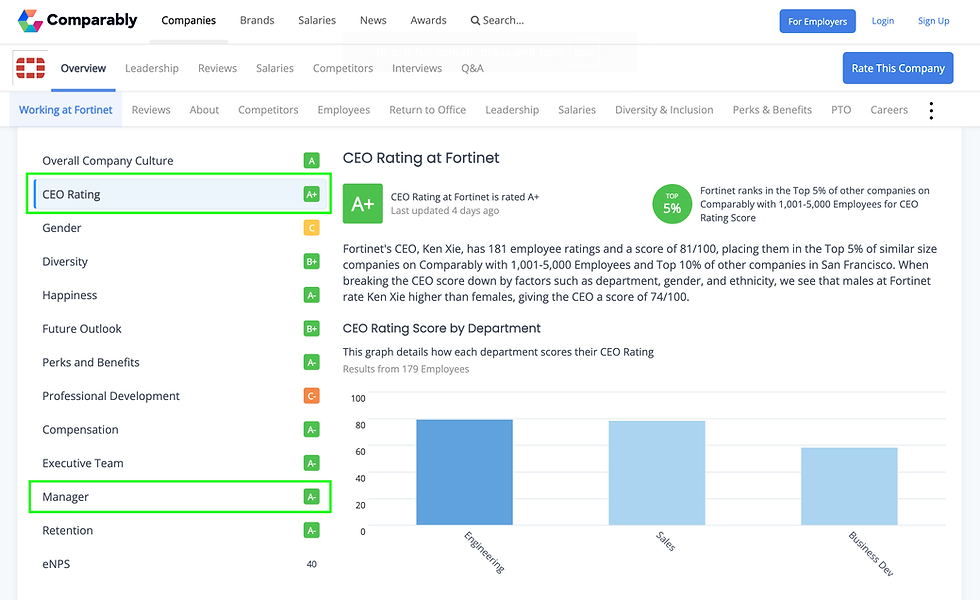
Task: Select the Manager category in sidebar
Action: (66, 497)
